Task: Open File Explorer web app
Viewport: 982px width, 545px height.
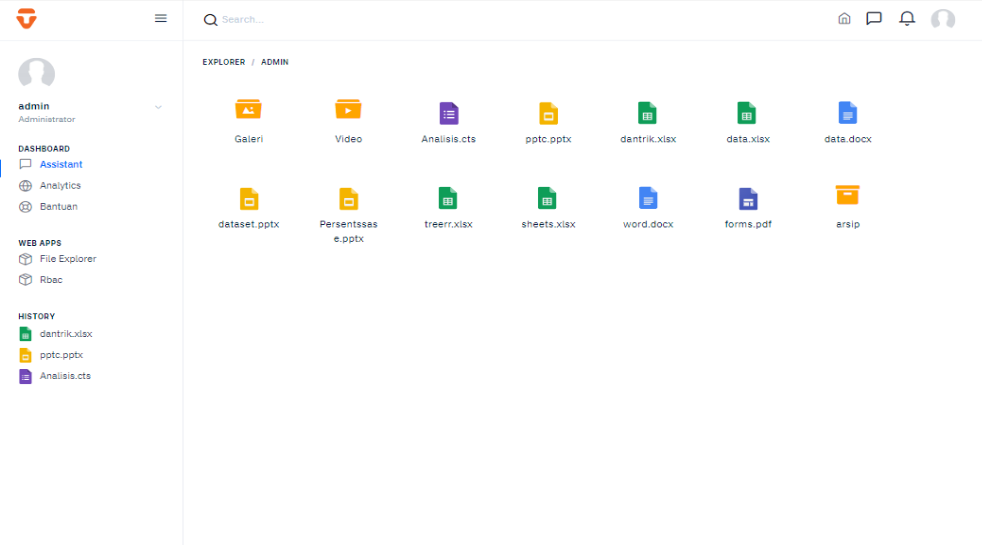Action: (x=67, y=259)
